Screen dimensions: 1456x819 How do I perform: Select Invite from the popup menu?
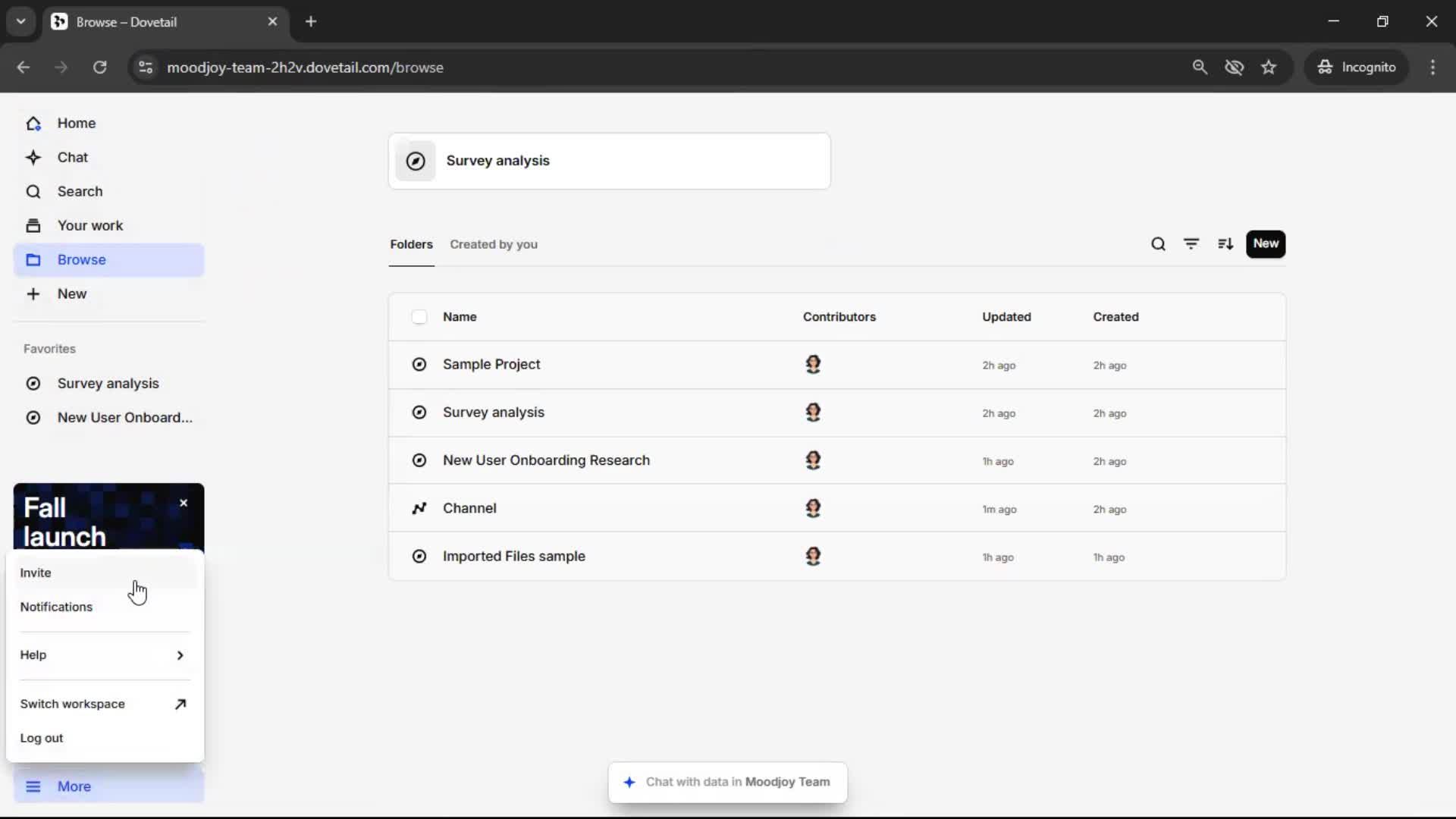point(36,573)
